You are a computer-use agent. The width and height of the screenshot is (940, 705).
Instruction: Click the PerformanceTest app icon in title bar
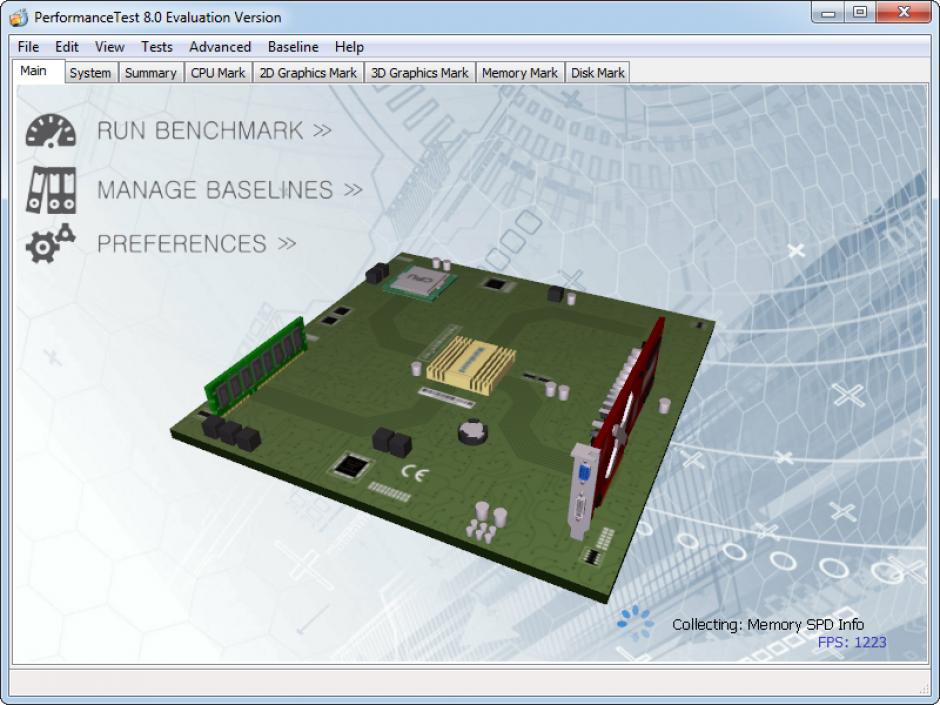click(19, 17)
